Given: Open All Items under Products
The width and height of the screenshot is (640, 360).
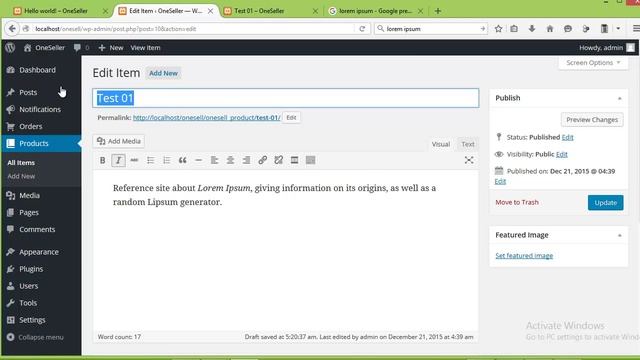Looking at the screenshot, I should pyautogui.click(x=21, y=162).
